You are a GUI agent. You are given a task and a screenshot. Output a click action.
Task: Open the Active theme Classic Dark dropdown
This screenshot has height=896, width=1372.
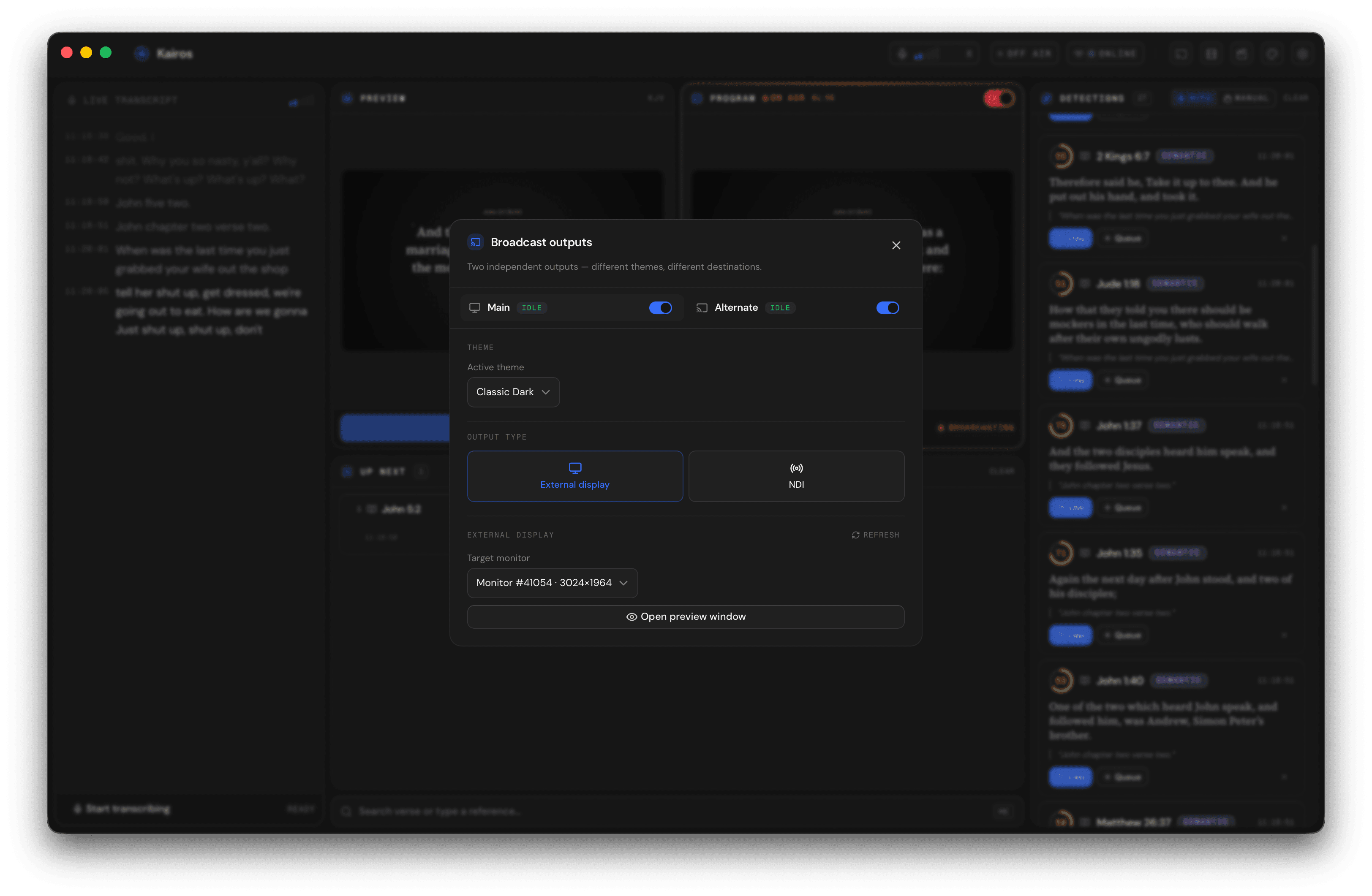click(x=513, y=392)
